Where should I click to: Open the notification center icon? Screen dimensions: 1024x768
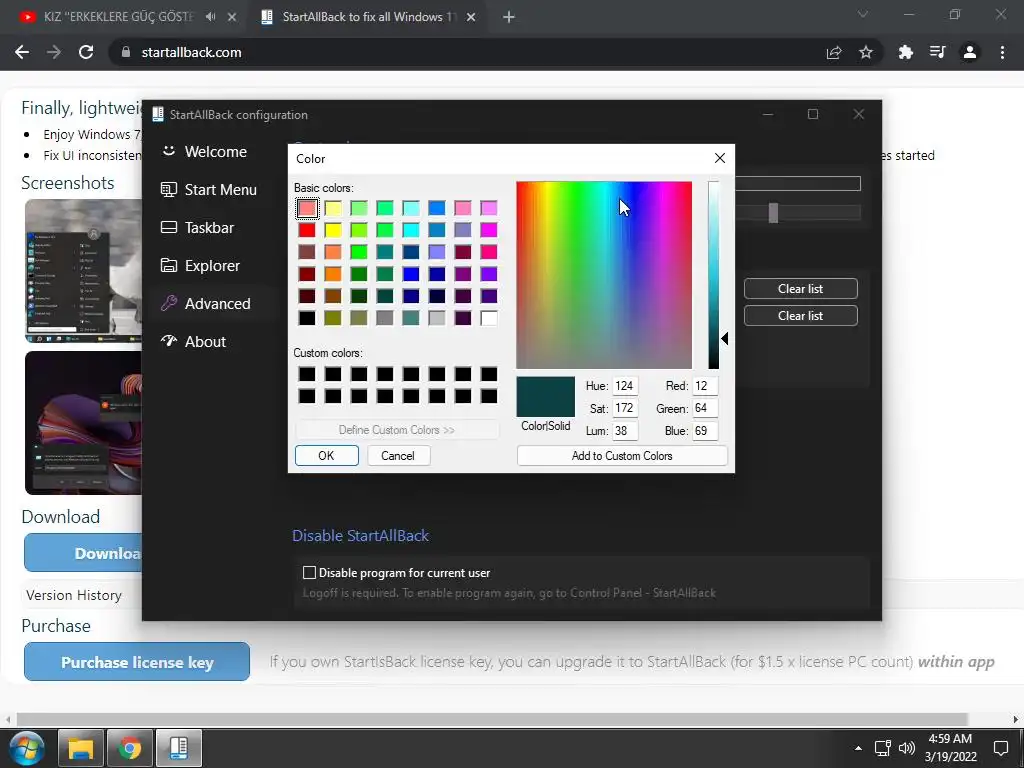pos(1000,748)
